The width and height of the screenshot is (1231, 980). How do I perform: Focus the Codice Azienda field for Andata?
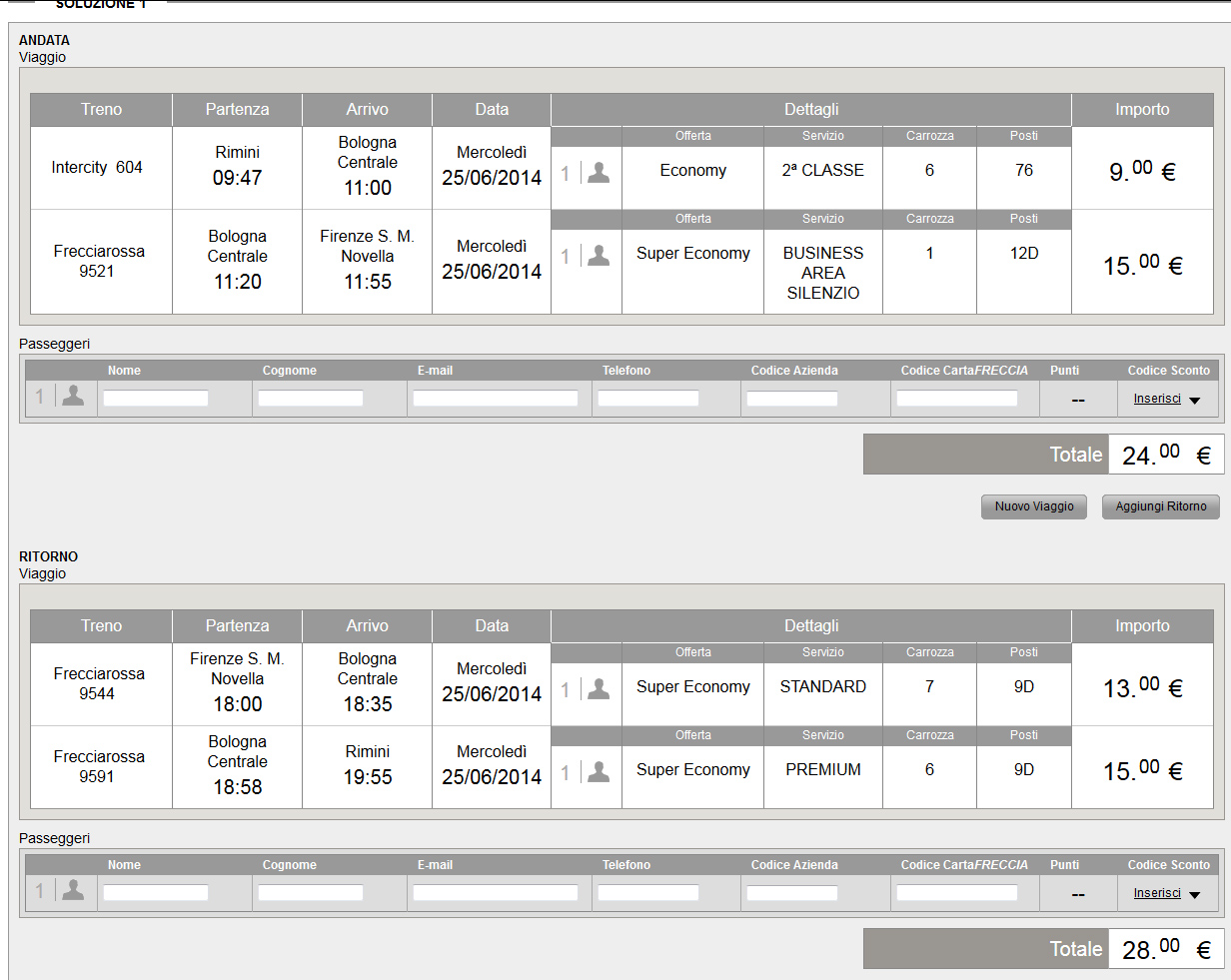coord(792,398)
